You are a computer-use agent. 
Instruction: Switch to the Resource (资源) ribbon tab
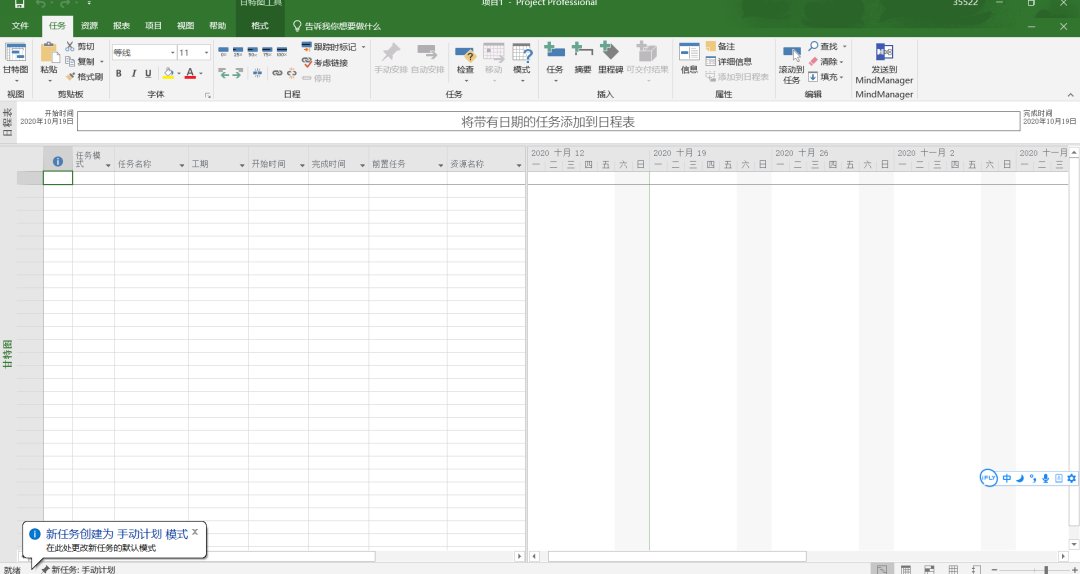[89, 26]
